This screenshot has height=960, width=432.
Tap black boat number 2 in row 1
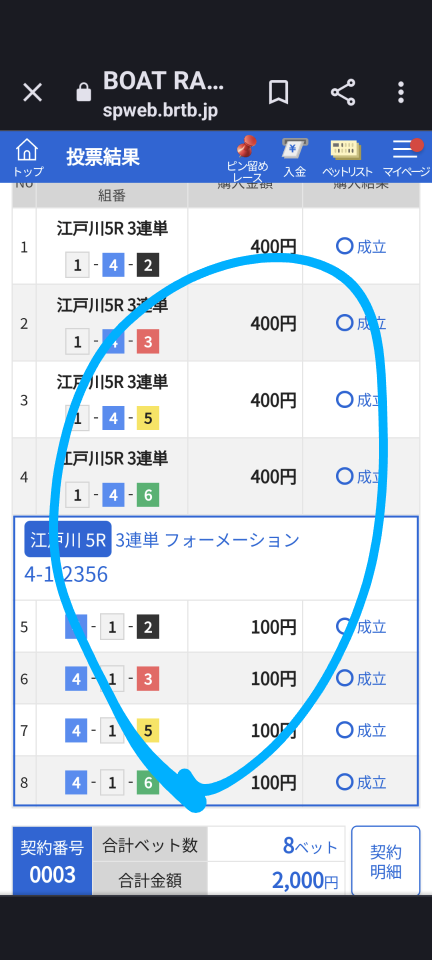pos(148,266)
